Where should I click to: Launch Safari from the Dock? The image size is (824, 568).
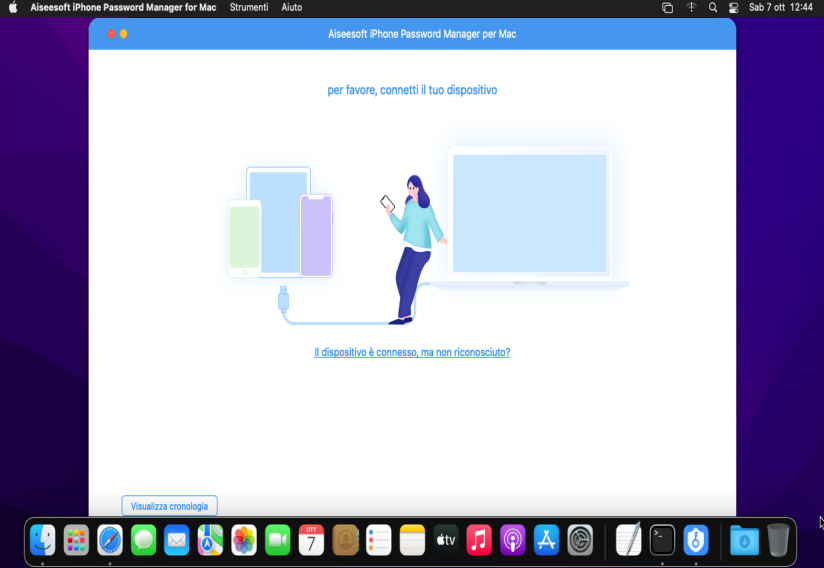(110, 540)
